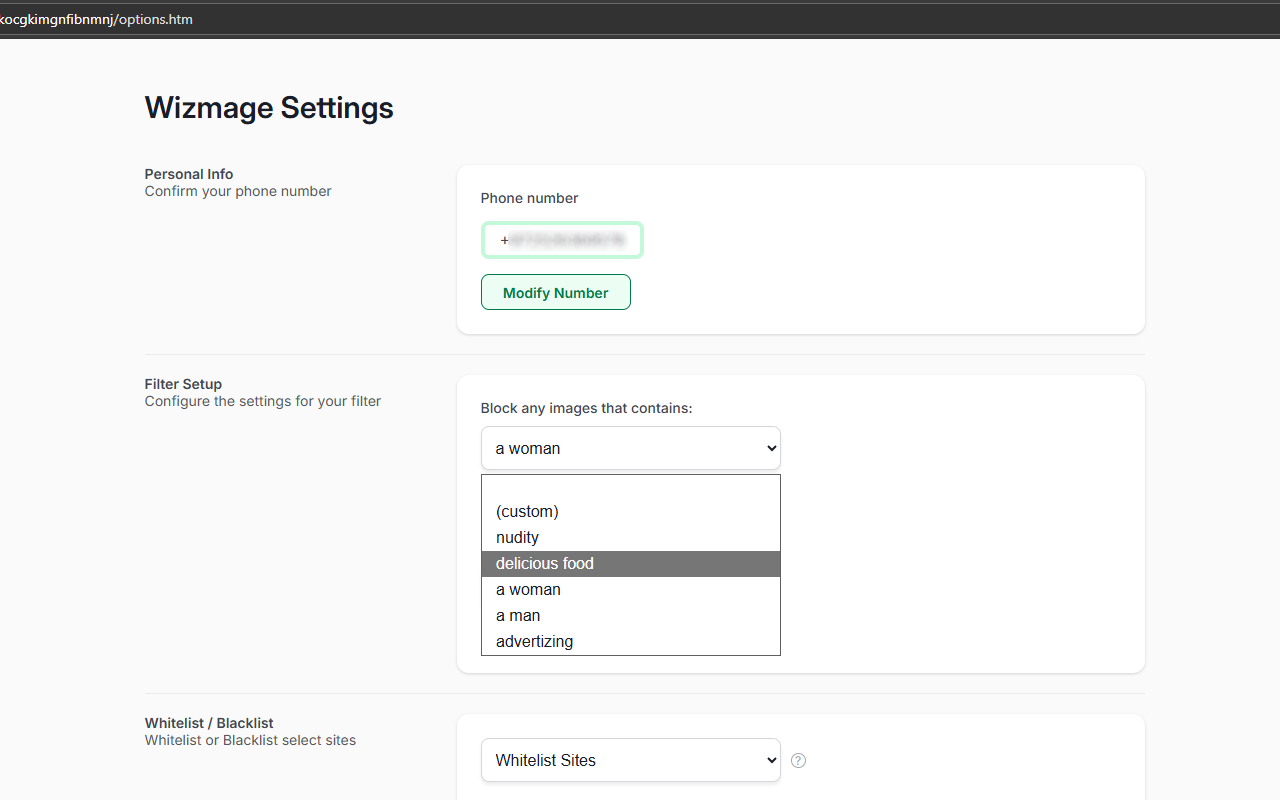This screenshot has height=800, width=1280.
Task: Select 'delicious food' option
Action: point(631,563)
